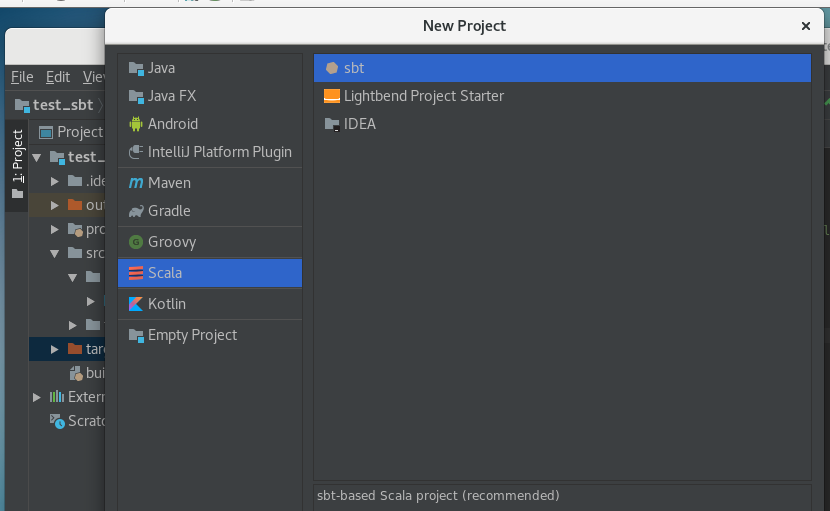This screenshot has height=511, width=830.
Task: Select the Kotlin logo icon
Action: (136, 304)
